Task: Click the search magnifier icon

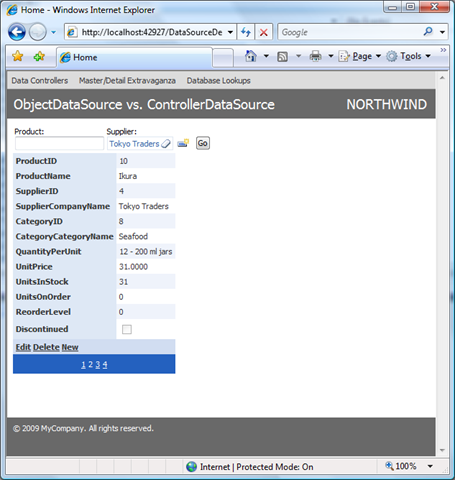Action: 428,32
